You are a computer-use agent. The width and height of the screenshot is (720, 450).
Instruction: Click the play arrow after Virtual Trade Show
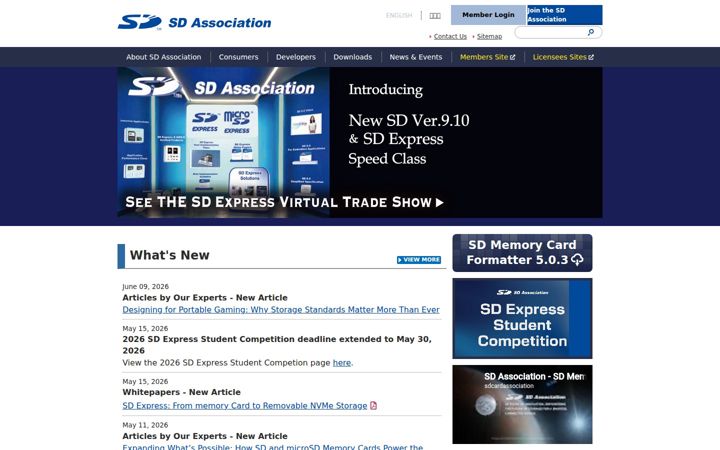[439, 202]
